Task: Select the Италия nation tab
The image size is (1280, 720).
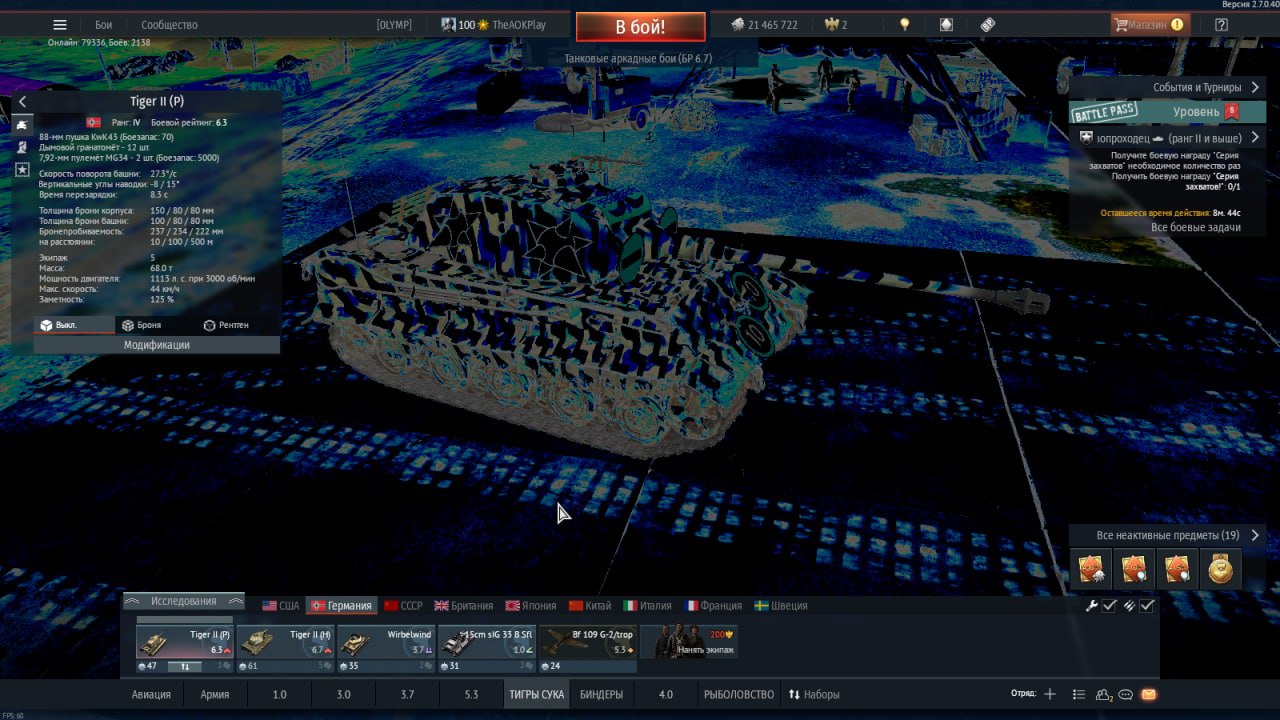Action: coord(648,606)
